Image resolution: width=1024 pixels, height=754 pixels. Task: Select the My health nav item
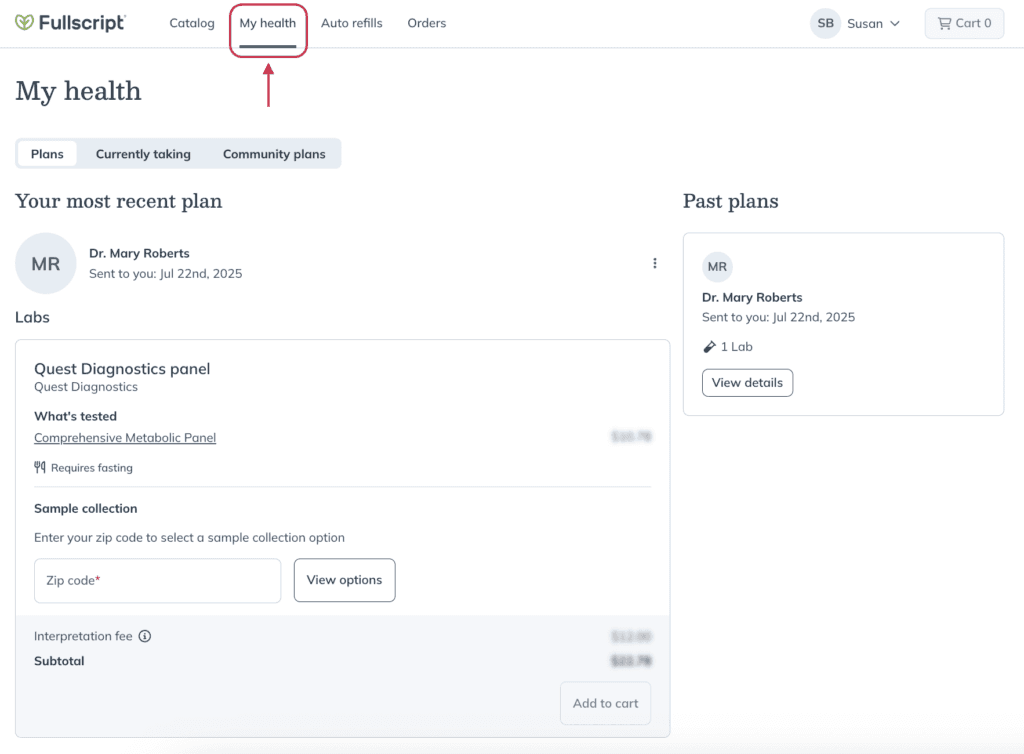pos(268,24)
